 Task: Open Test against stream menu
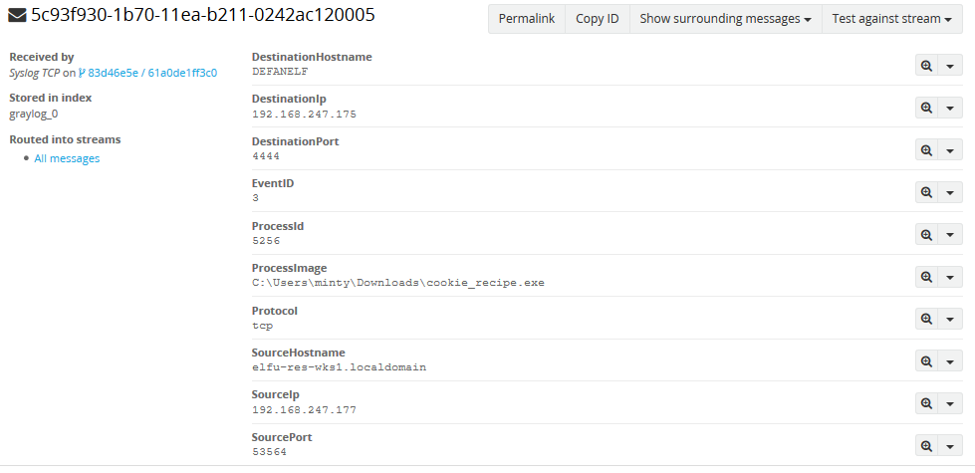click(891, 19)
